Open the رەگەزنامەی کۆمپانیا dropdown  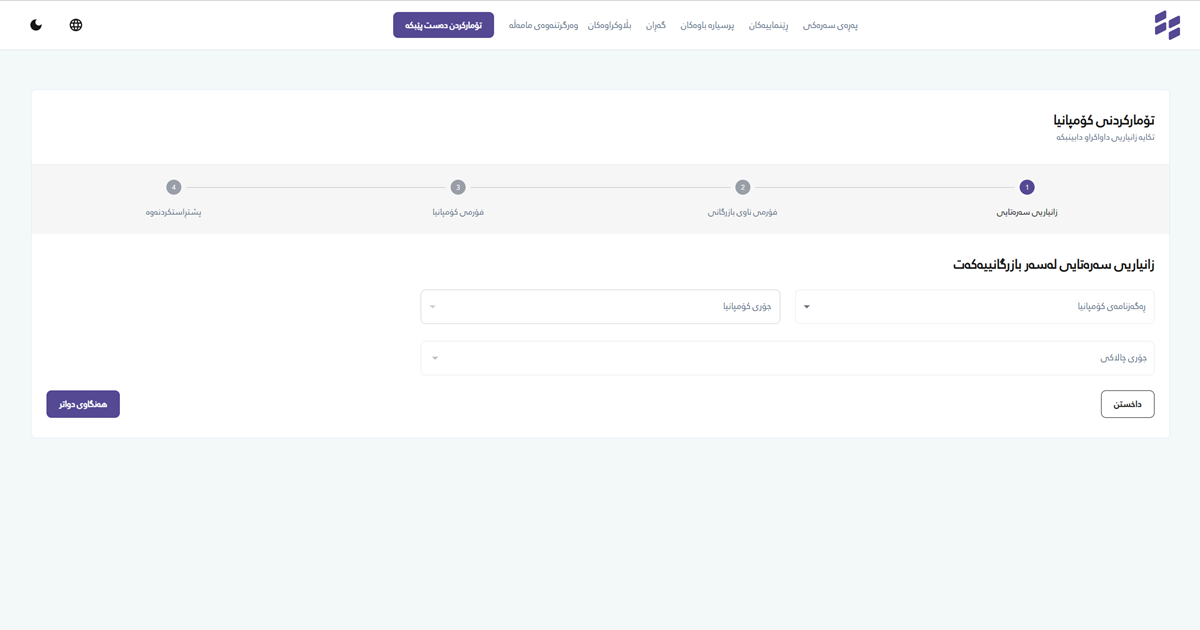(974, 307)
